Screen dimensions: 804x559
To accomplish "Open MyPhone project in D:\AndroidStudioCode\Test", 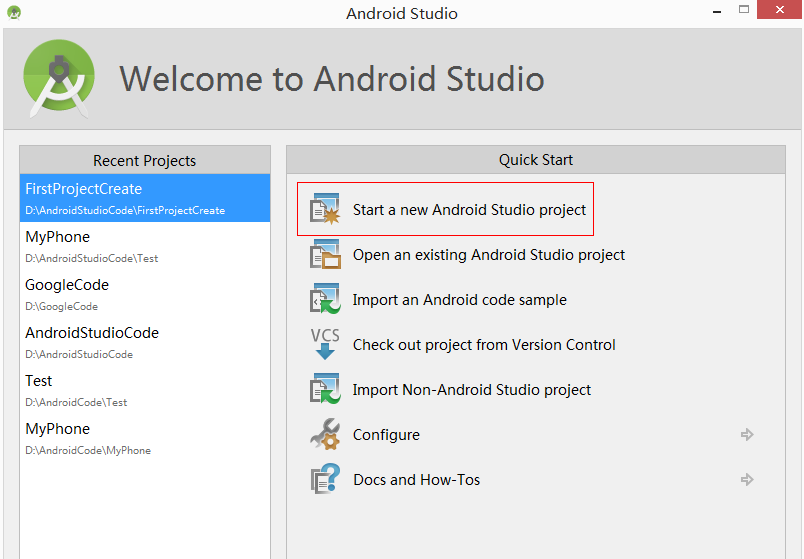I will tap(145, 246).
